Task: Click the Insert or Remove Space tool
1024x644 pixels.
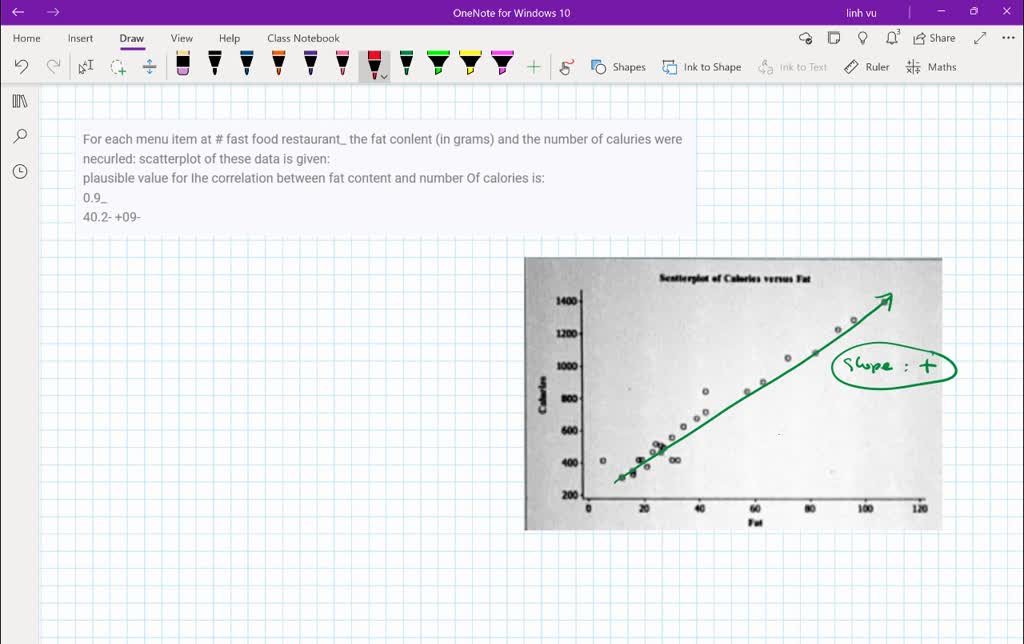Action: click(x=150, y=67)
